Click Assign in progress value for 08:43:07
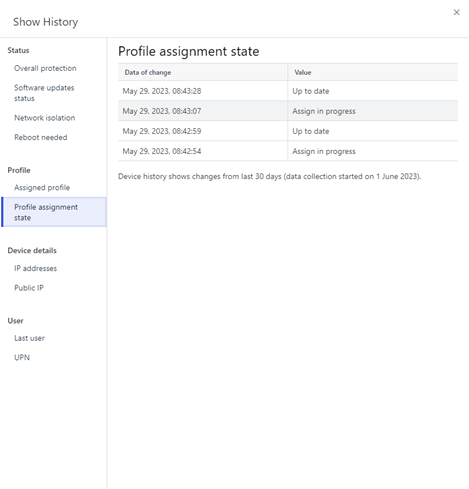 click(x=373, y=111)
